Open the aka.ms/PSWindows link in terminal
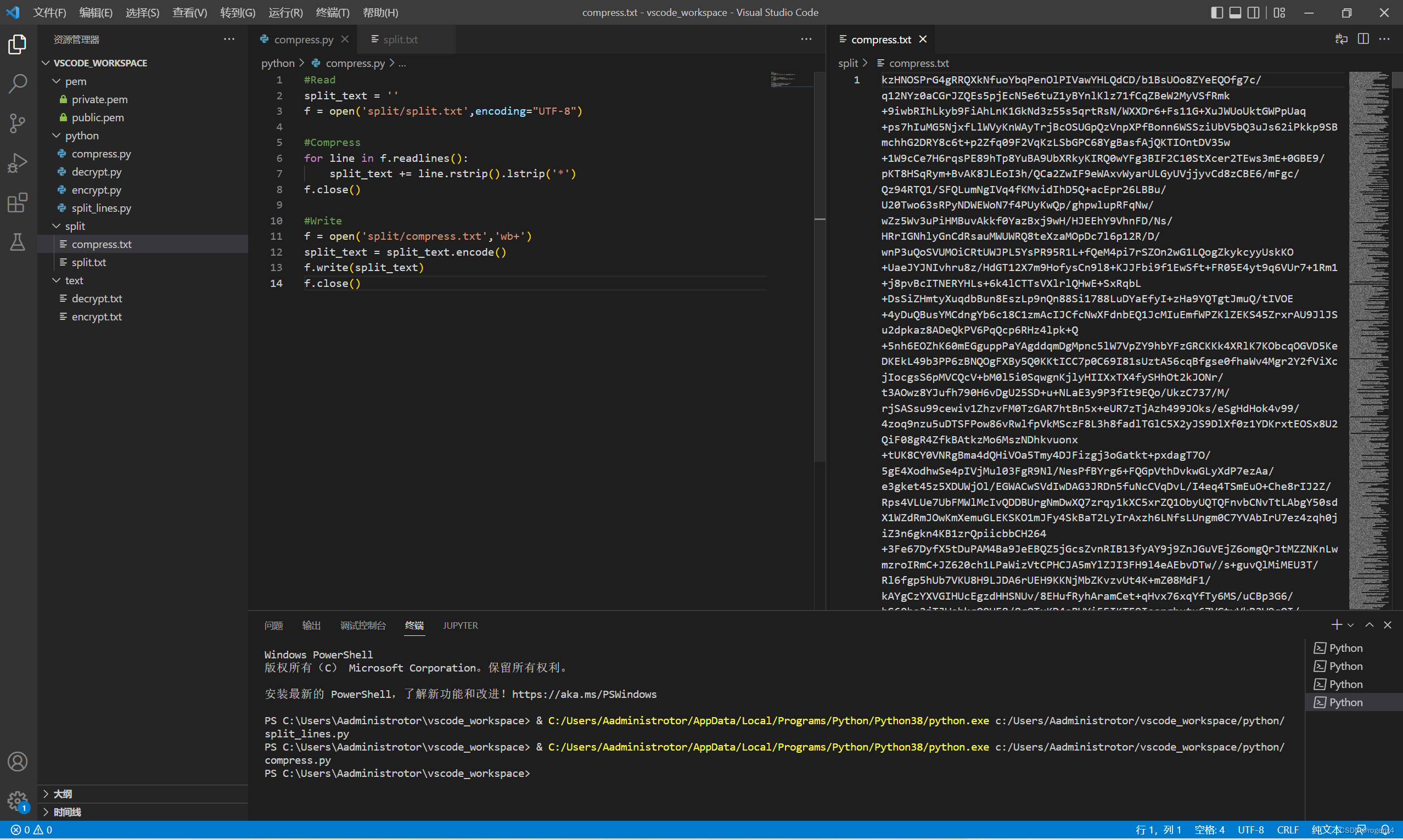The width and height of the screenshot is (1403, 840). (583, 694)
